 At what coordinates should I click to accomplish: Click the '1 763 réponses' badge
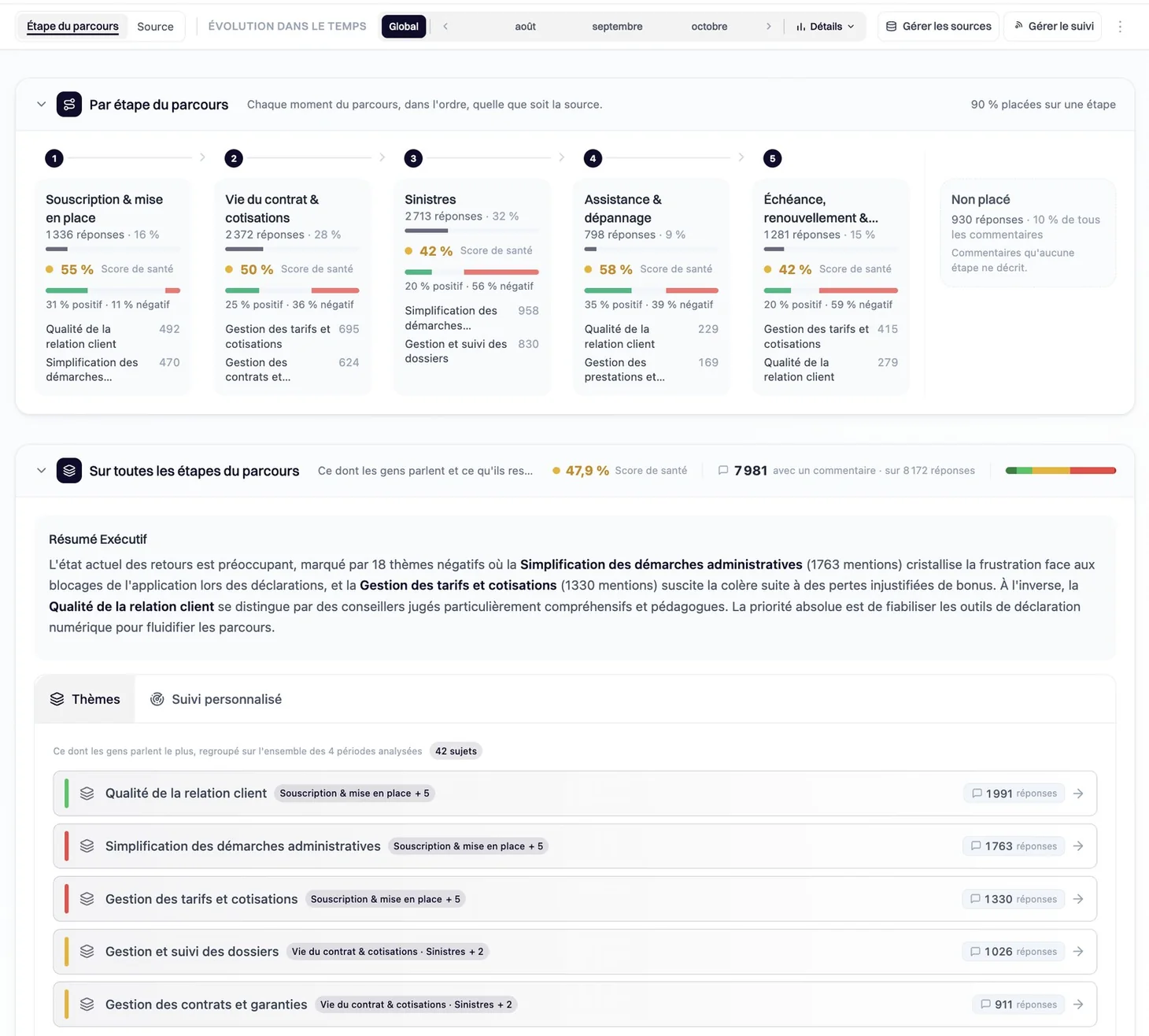point(1014,846)
